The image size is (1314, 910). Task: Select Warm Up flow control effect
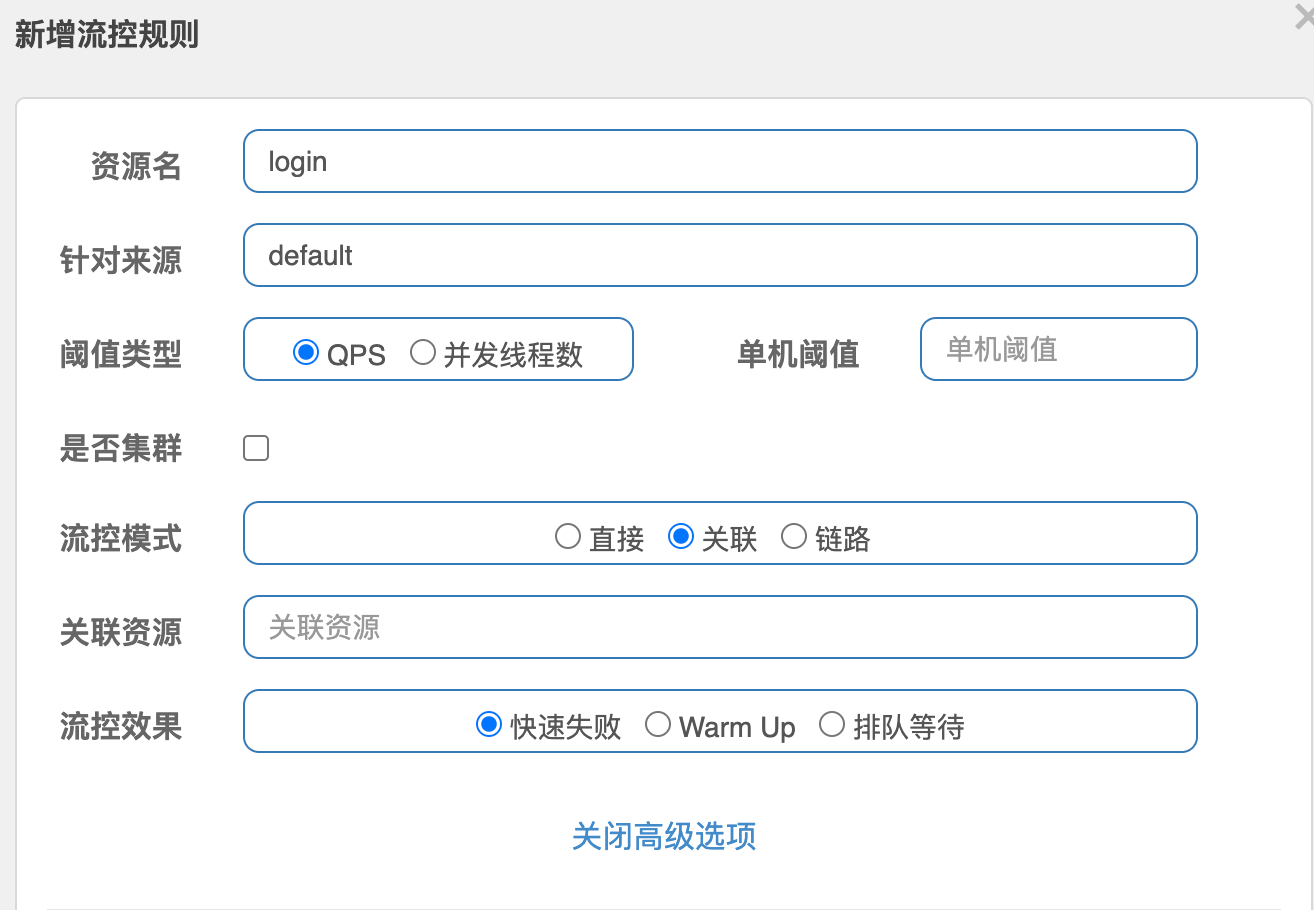pos(658,724)
